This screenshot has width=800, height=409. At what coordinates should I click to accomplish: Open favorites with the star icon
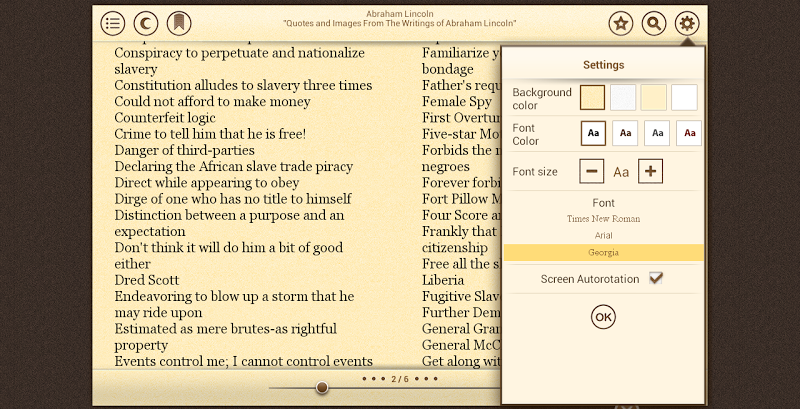coord(621,23)
